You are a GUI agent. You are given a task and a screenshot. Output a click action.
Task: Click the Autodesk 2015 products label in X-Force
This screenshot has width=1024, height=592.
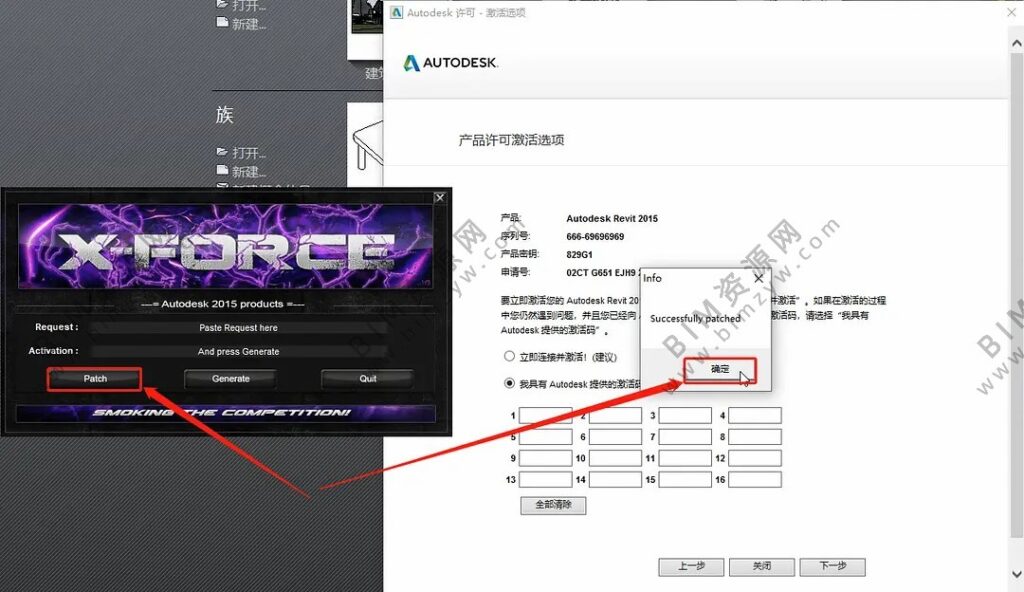(223, 304)
